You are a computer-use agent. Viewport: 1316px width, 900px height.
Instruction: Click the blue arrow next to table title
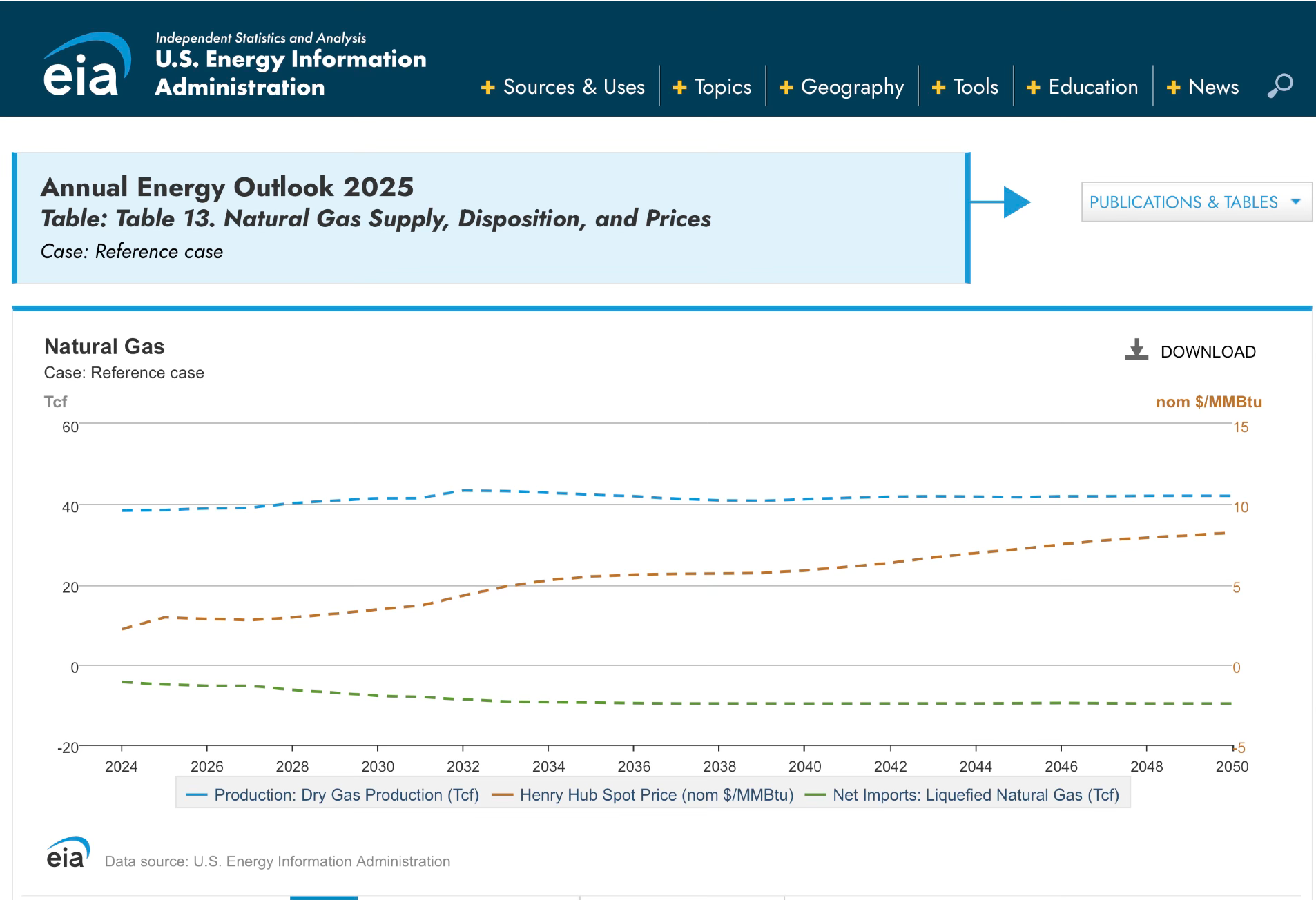click(x=1001, y=202)
